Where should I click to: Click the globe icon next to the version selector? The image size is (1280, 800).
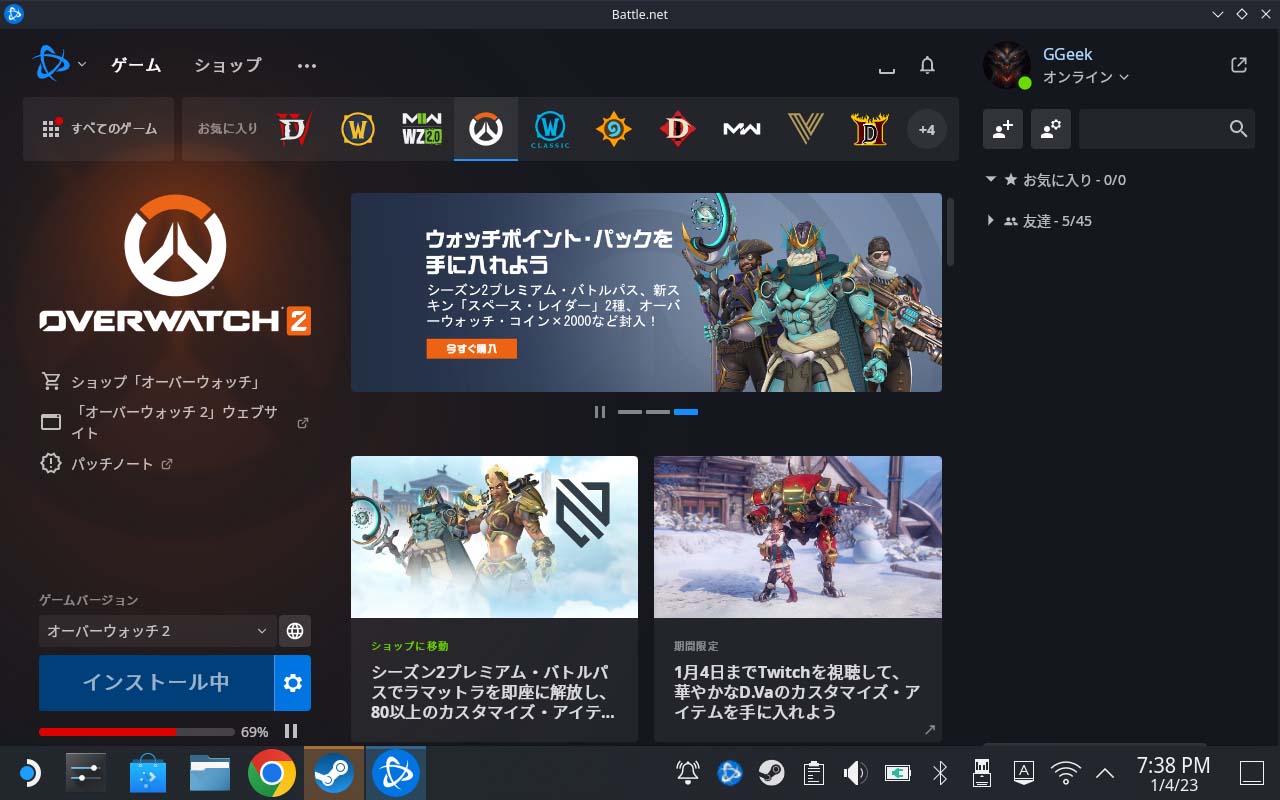click(294, 630)
